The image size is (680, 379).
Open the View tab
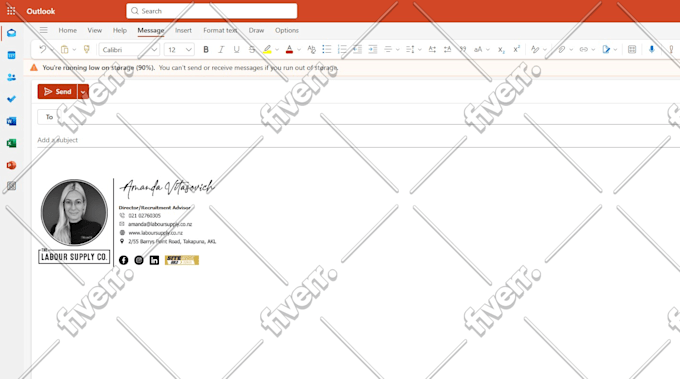(x=95, y=30)
